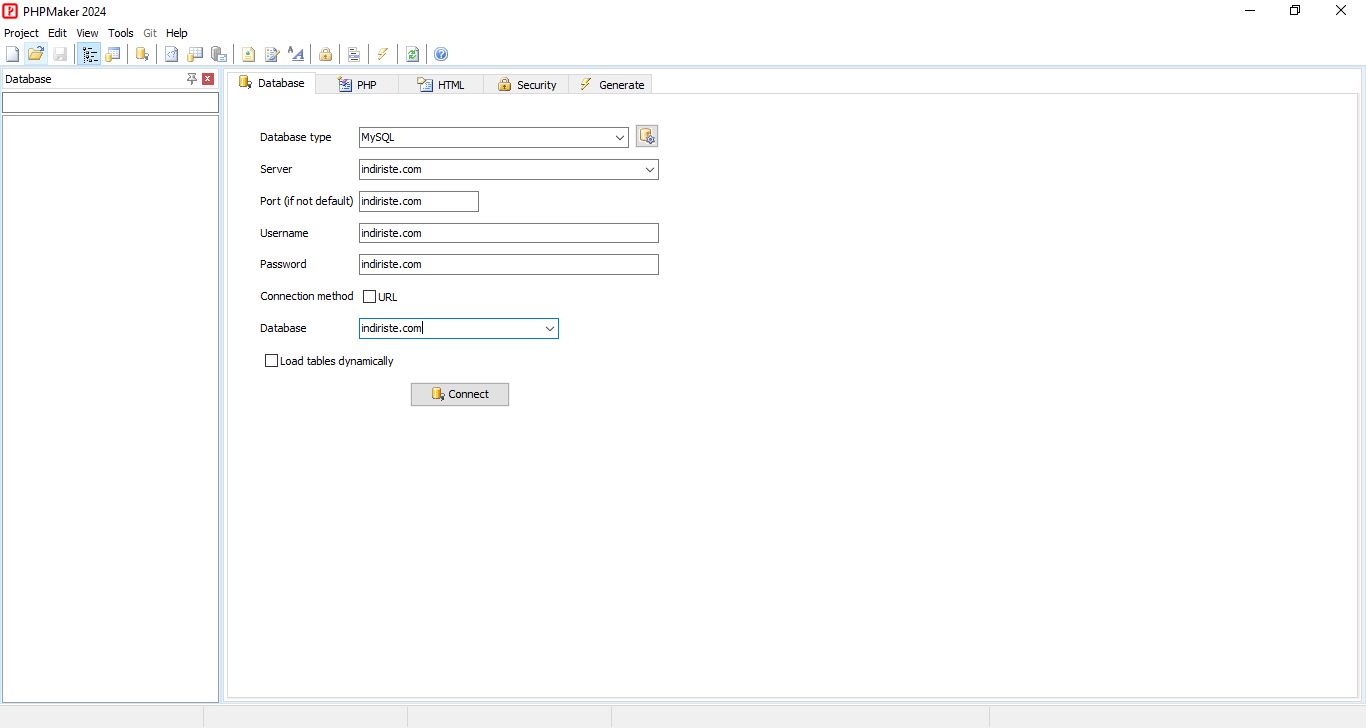This screenshot has width=1366, height=728.
Task: Click the stacked blue bars toolbar icon
Action: pyautogui.click(x=354, y=54)
